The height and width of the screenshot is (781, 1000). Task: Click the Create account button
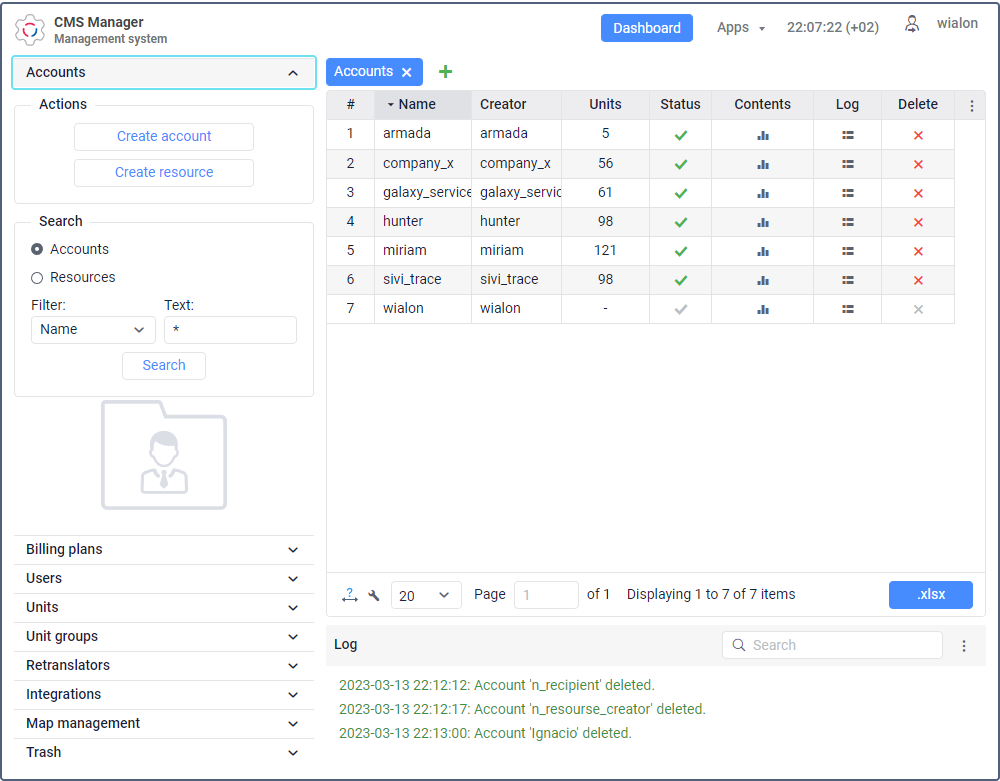164,137
